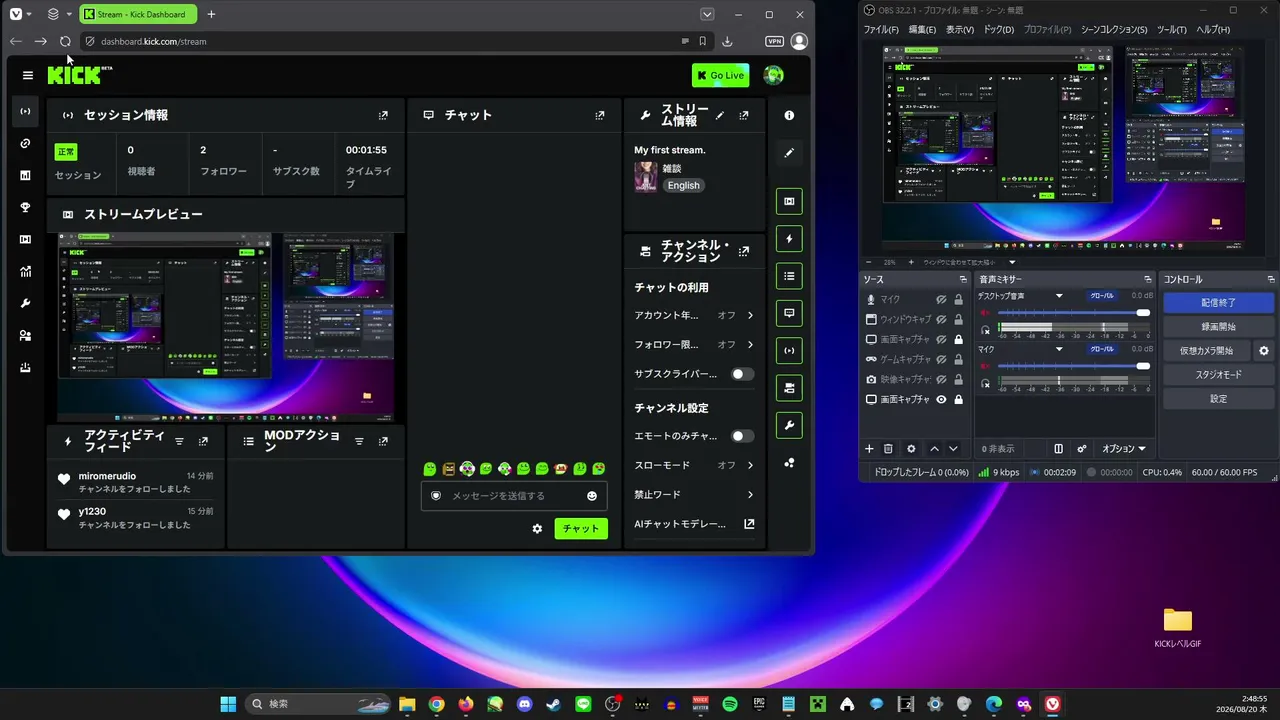Open advanced audio properties gears in 音声ミキサー
This screenshot has height=720, width=1280.
tap(1082, 449)
